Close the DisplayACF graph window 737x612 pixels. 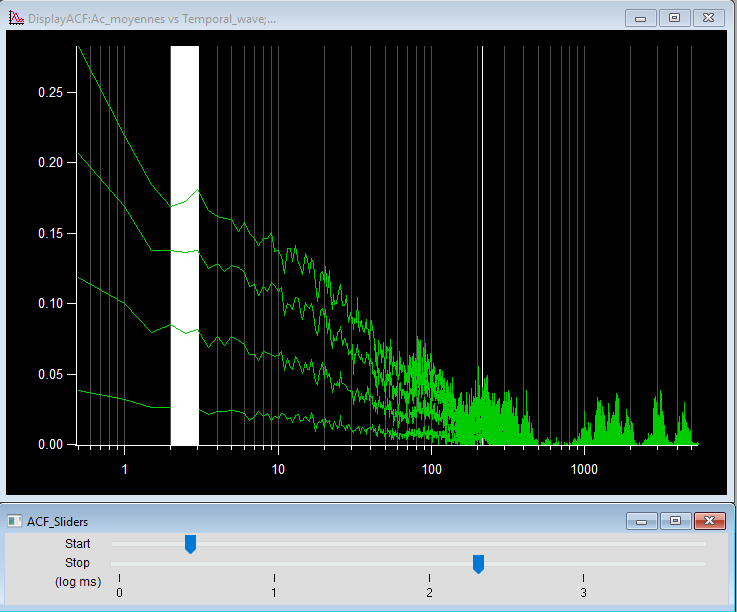tap(708, 18)
